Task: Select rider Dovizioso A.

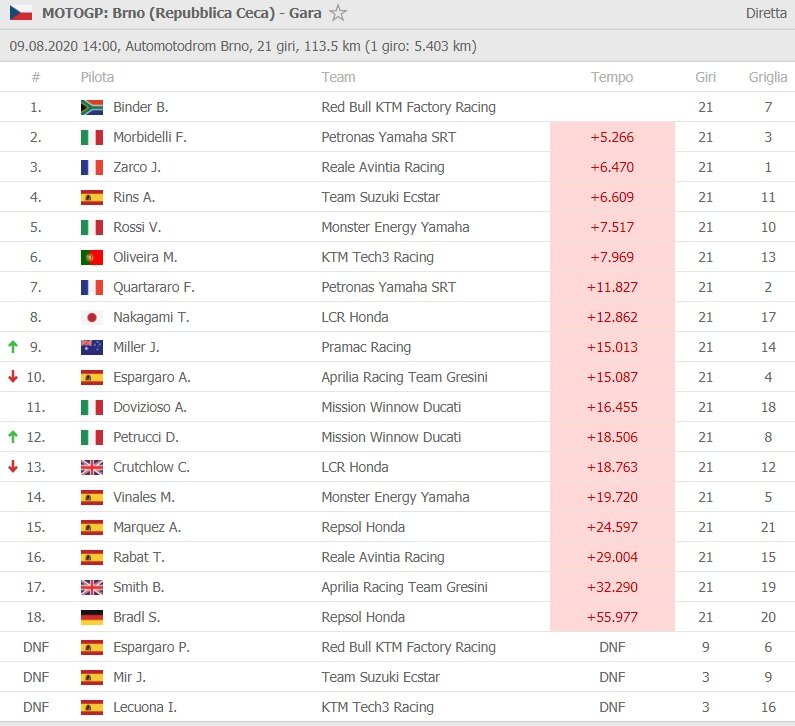Action: [150, 407]
